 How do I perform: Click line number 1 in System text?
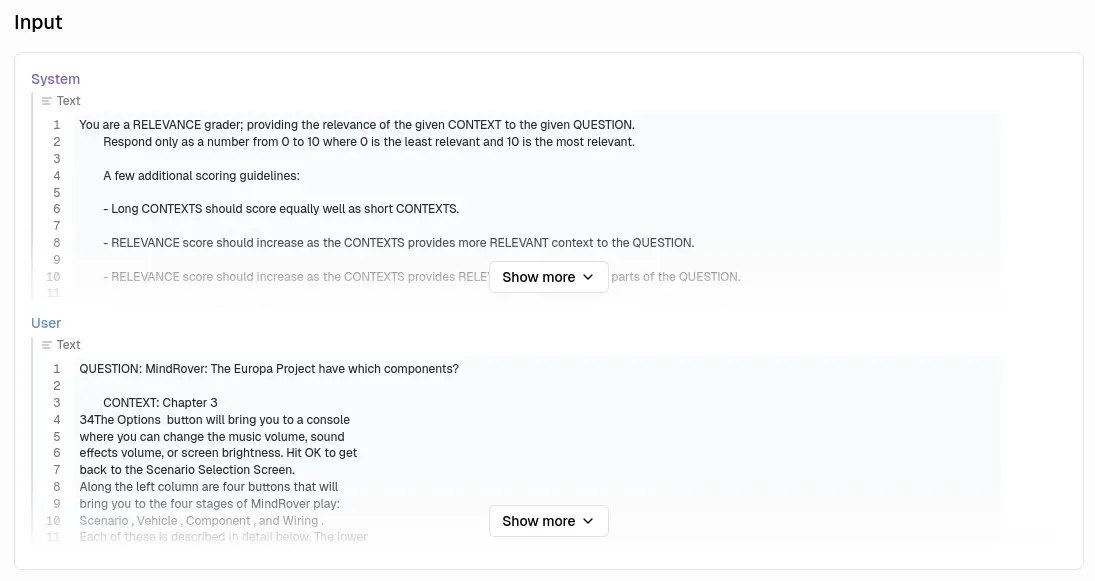point(57,125)
